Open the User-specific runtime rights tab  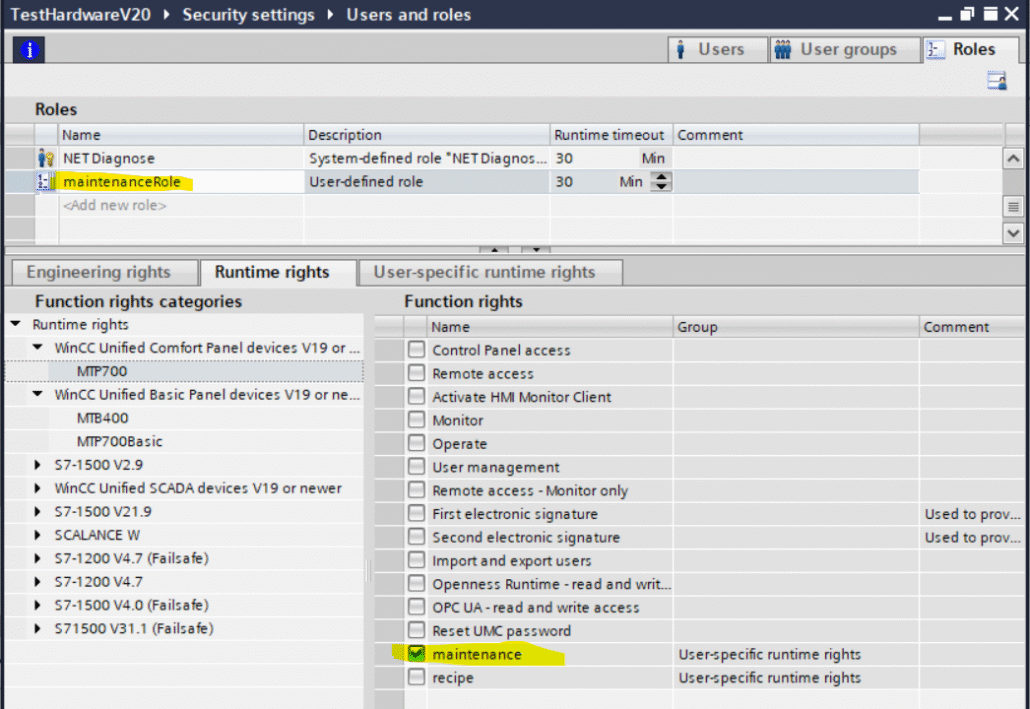click(484, 272)
